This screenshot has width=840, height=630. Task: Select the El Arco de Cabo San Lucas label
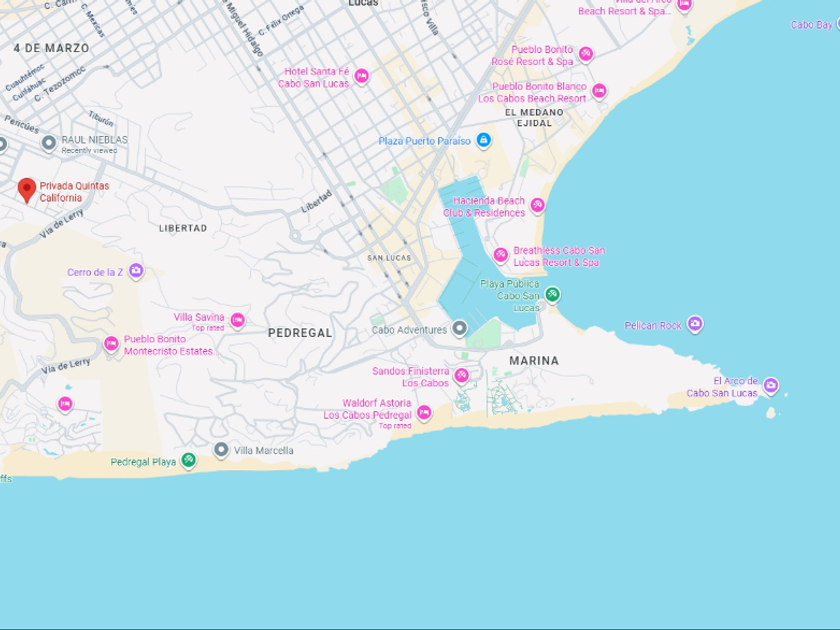[x=722, y=387]
